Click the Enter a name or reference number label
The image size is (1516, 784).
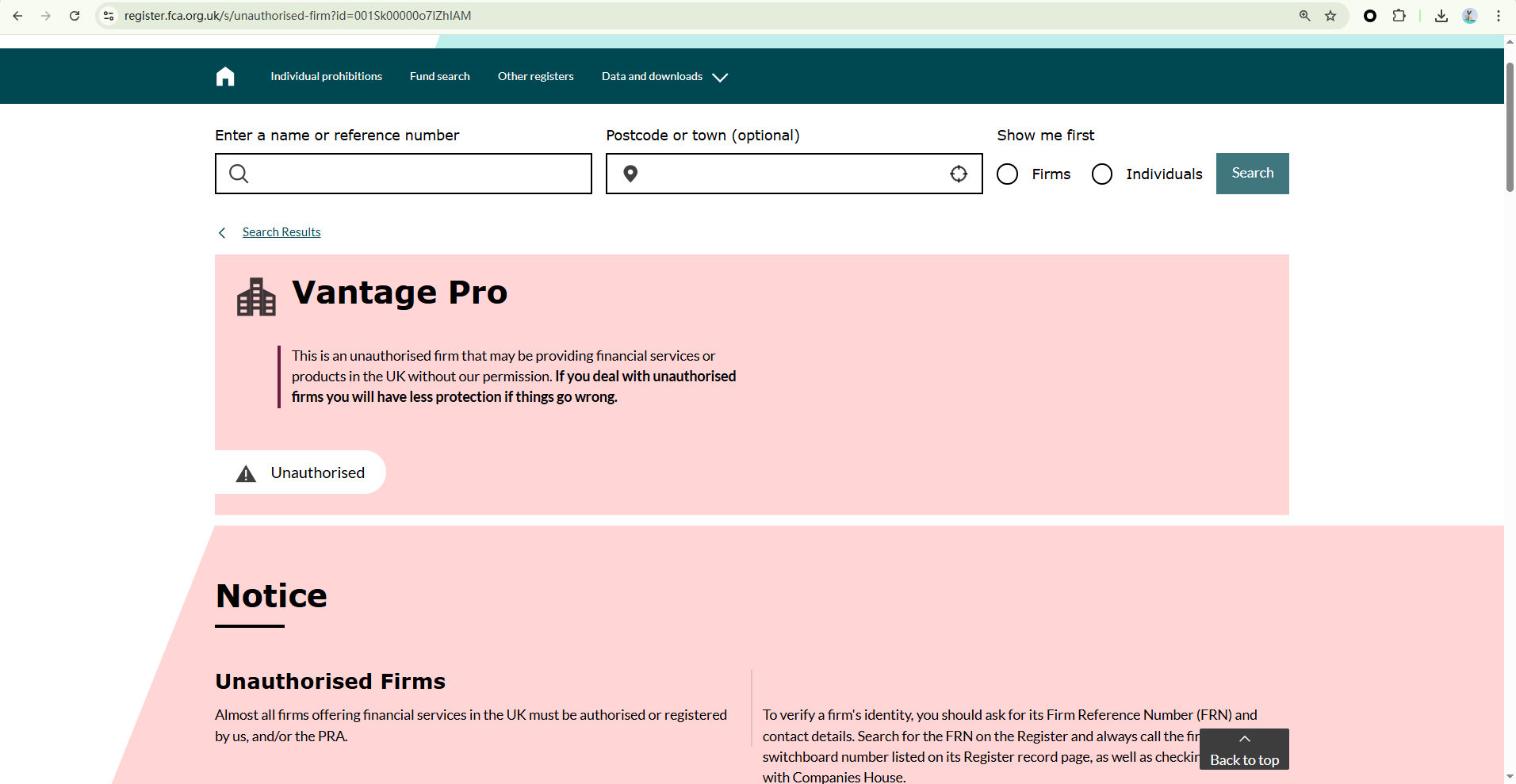[337, 136]
